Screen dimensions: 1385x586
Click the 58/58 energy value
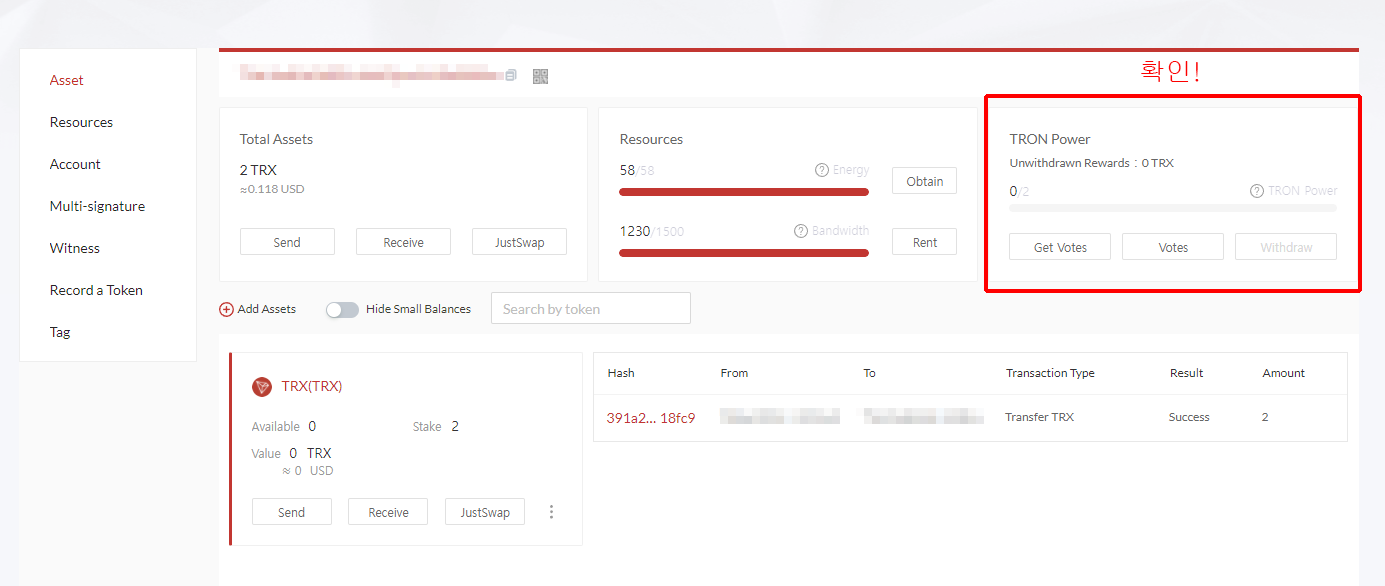[636, 170]
